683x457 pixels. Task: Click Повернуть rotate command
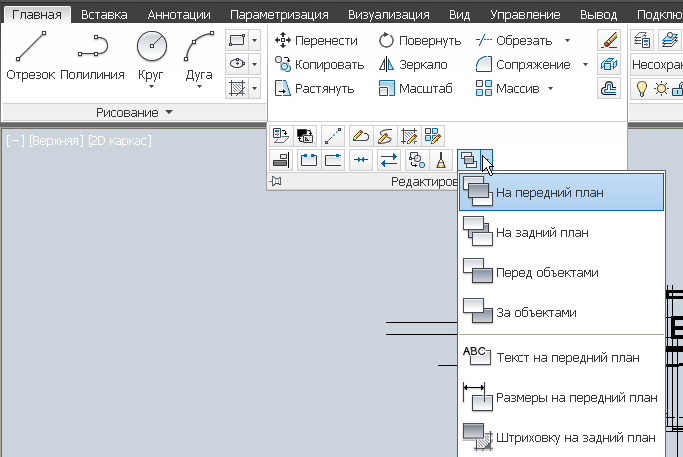(x=420, y=41)
